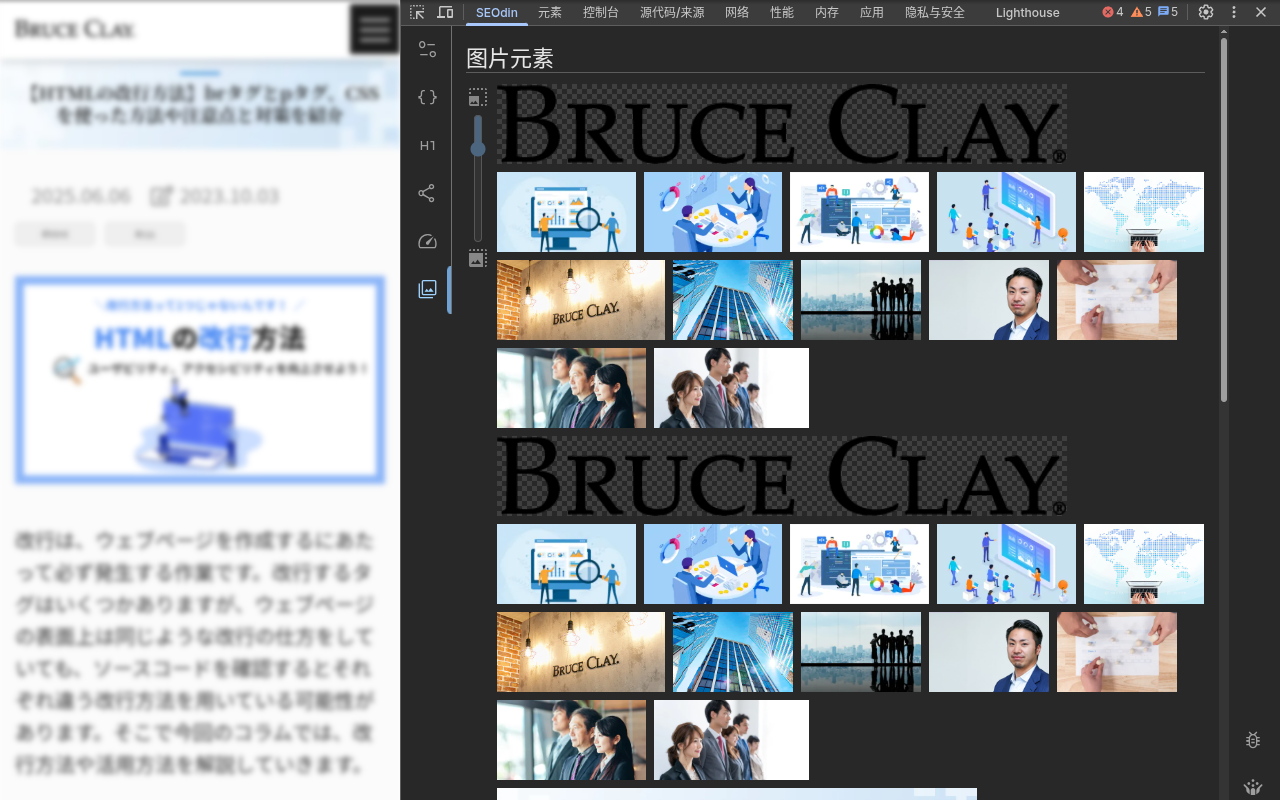Open the share-nodes links section in SEOdin
The height and width of the screenshot is (800, 1280).
[428, 193]
